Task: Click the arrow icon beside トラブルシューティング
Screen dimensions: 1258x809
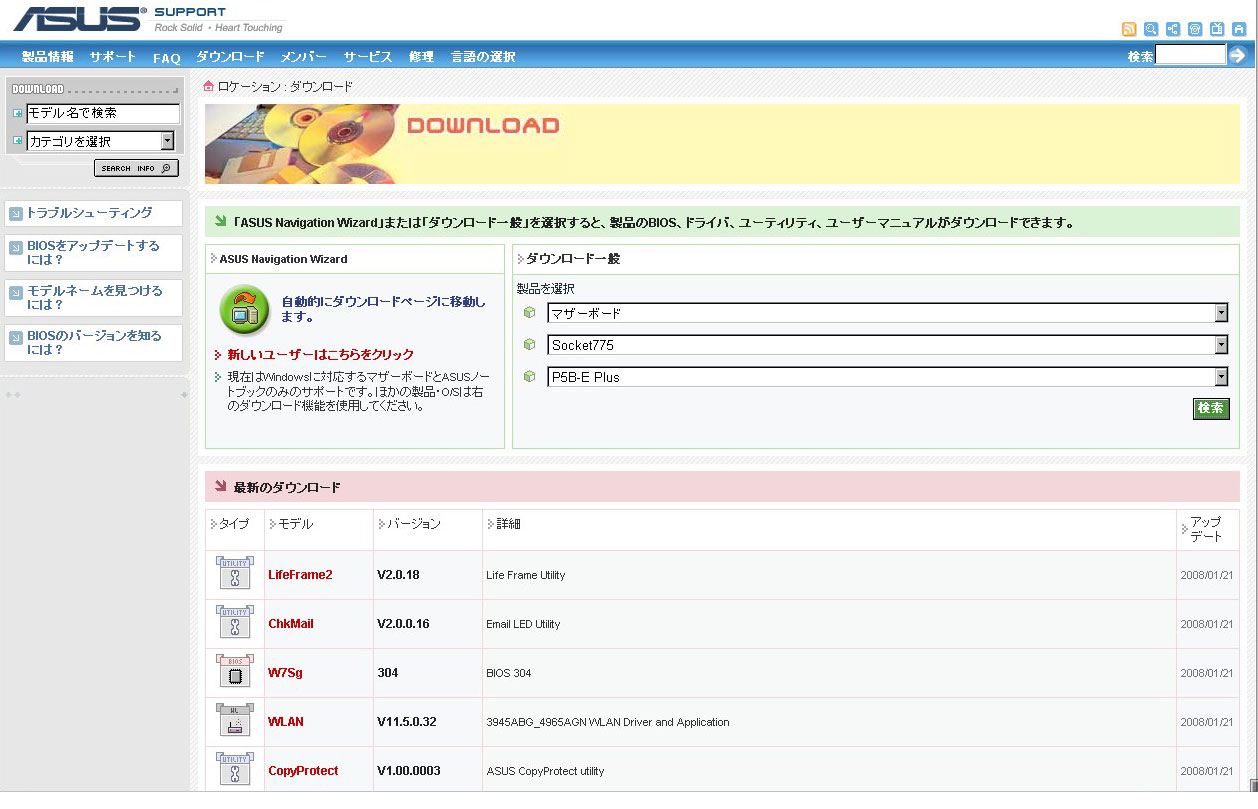Action: [x=16, y=214]
